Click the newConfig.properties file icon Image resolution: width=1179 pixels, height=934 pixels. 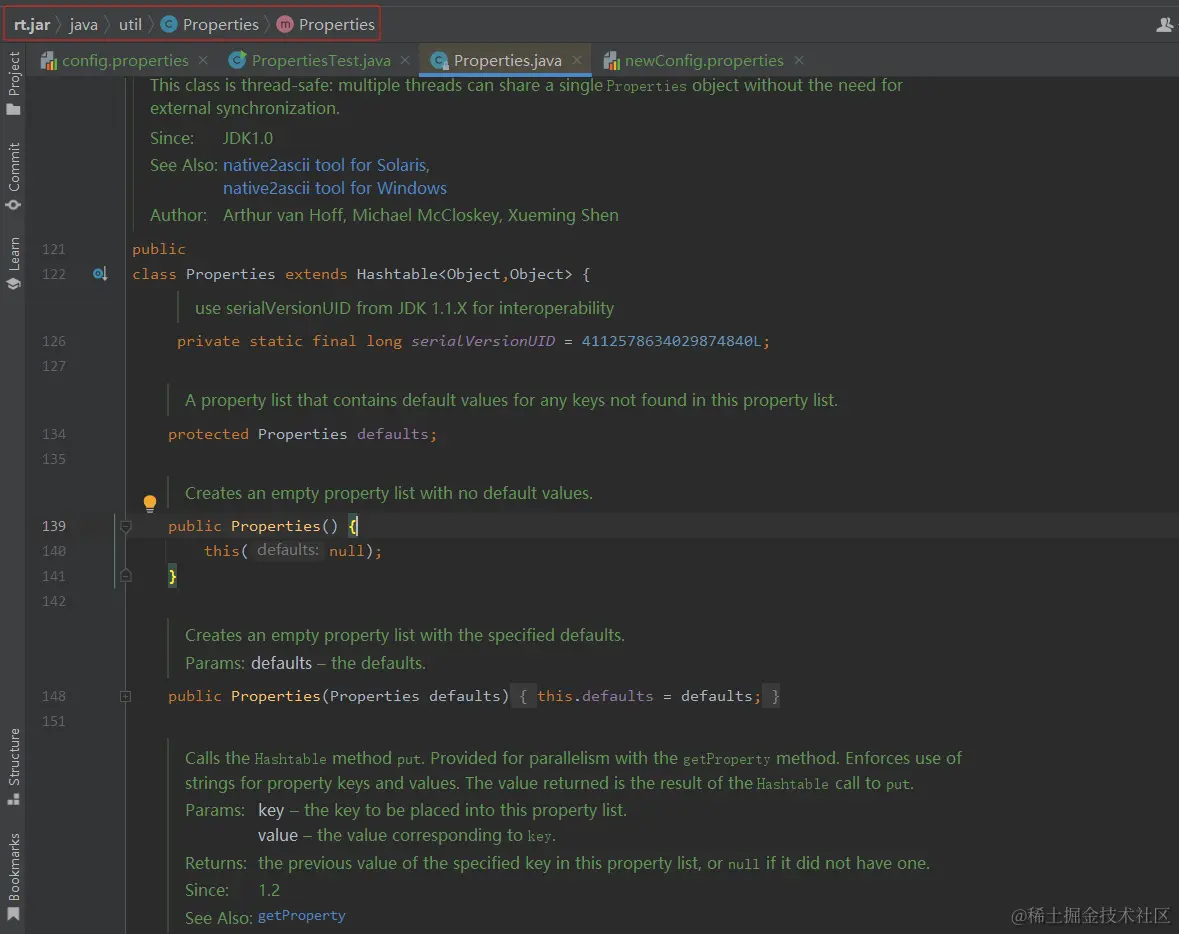[611, 60]
